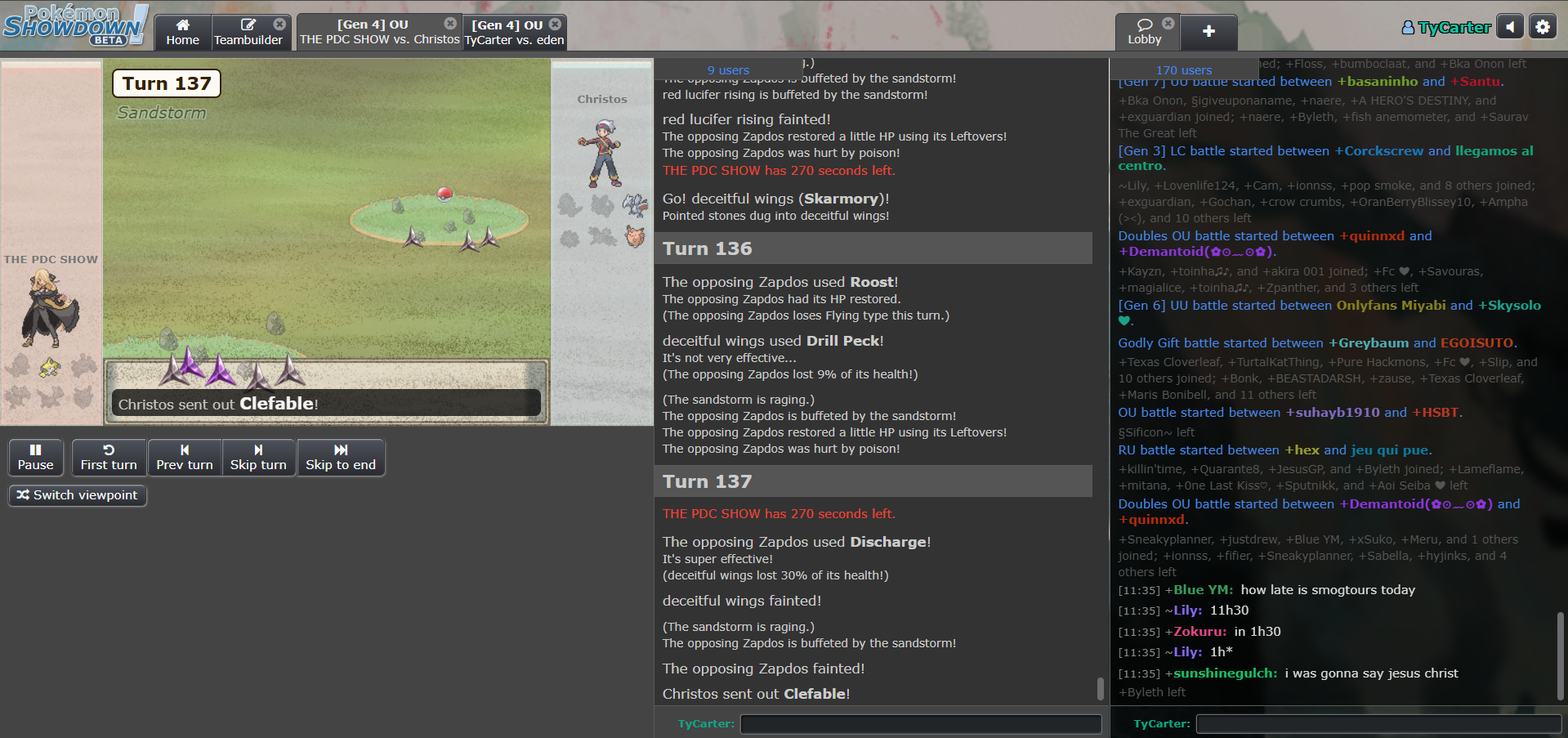1568x738 pixels.
Task: Expand the 9 users list in battle chat
Action: 728,70
